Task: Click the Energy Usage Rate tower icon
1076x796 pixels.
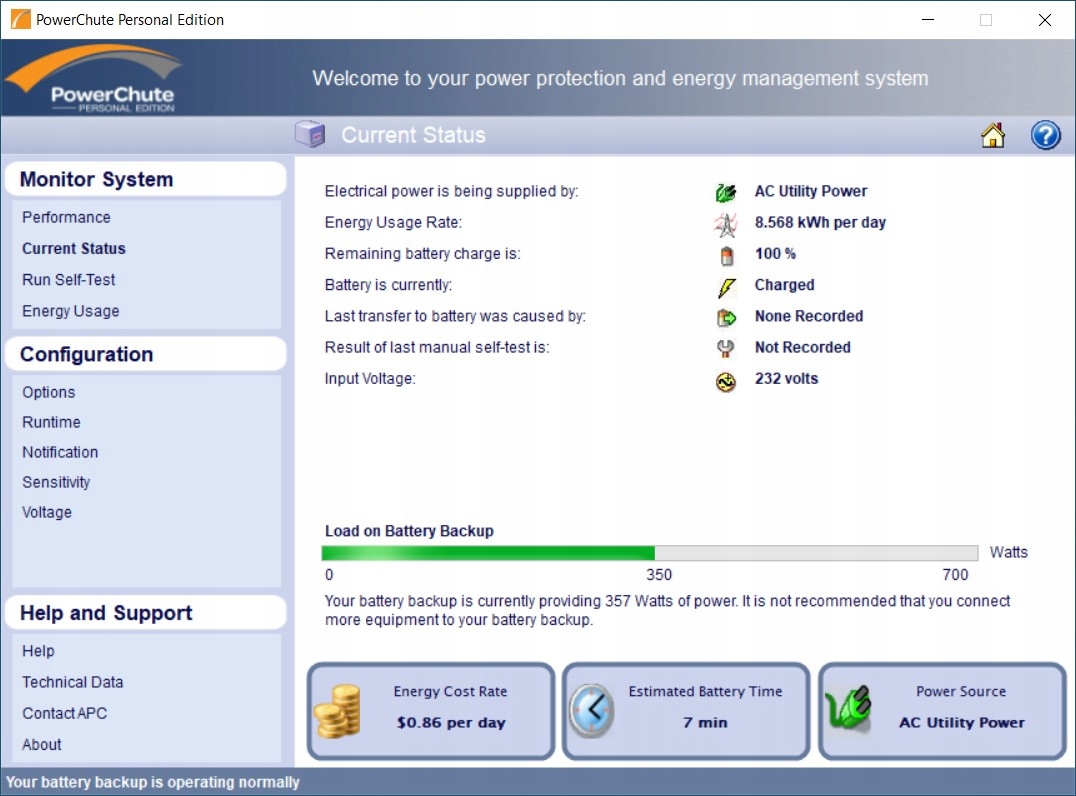Action: point(726,223)
